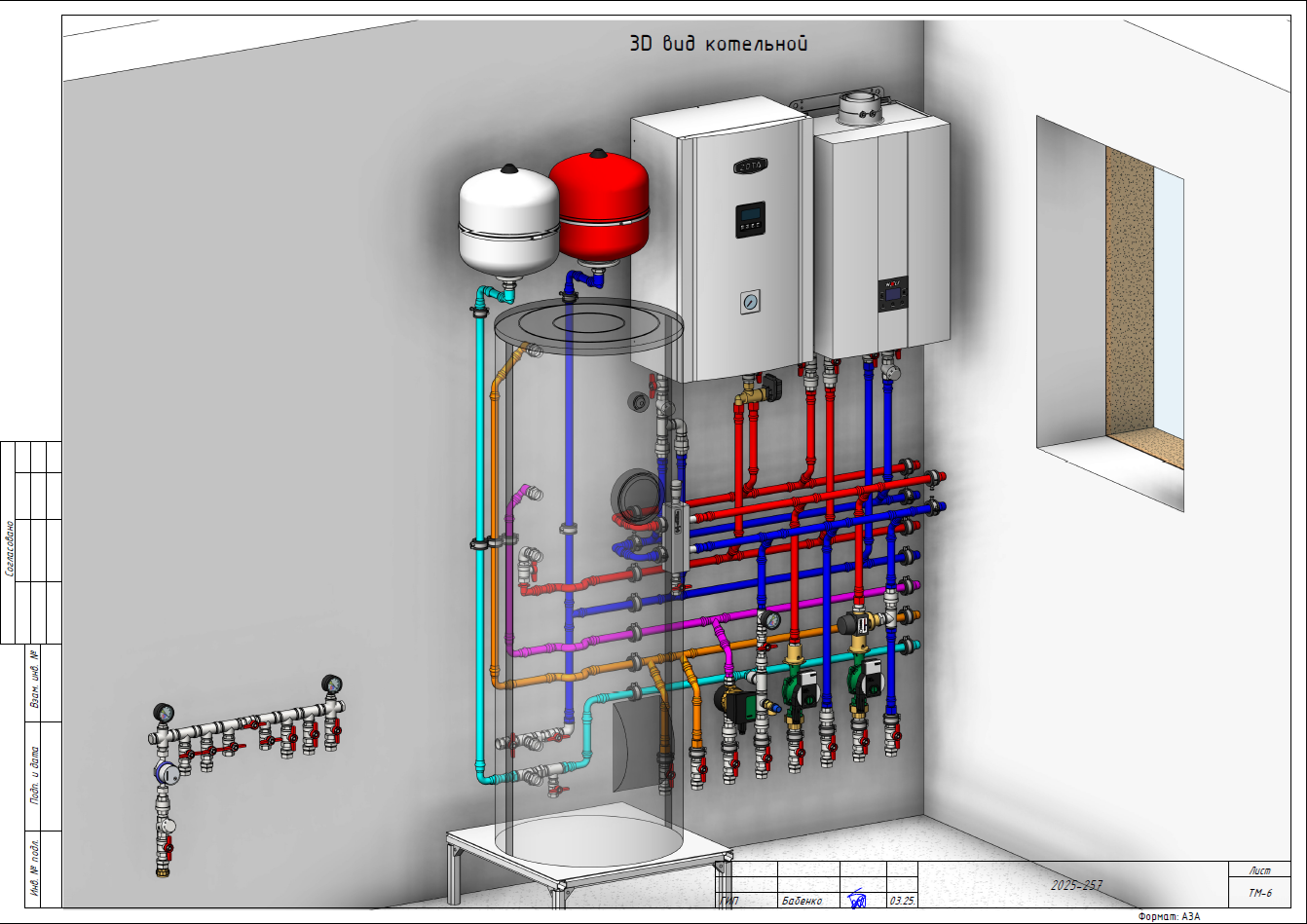Click the 'Формат: А3А' label

coord(1169,916)
